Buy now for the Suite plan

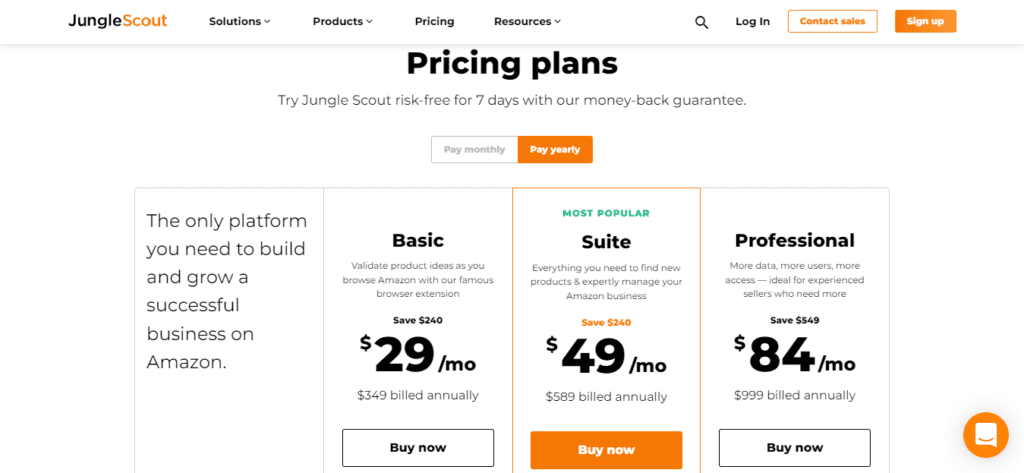606,450
